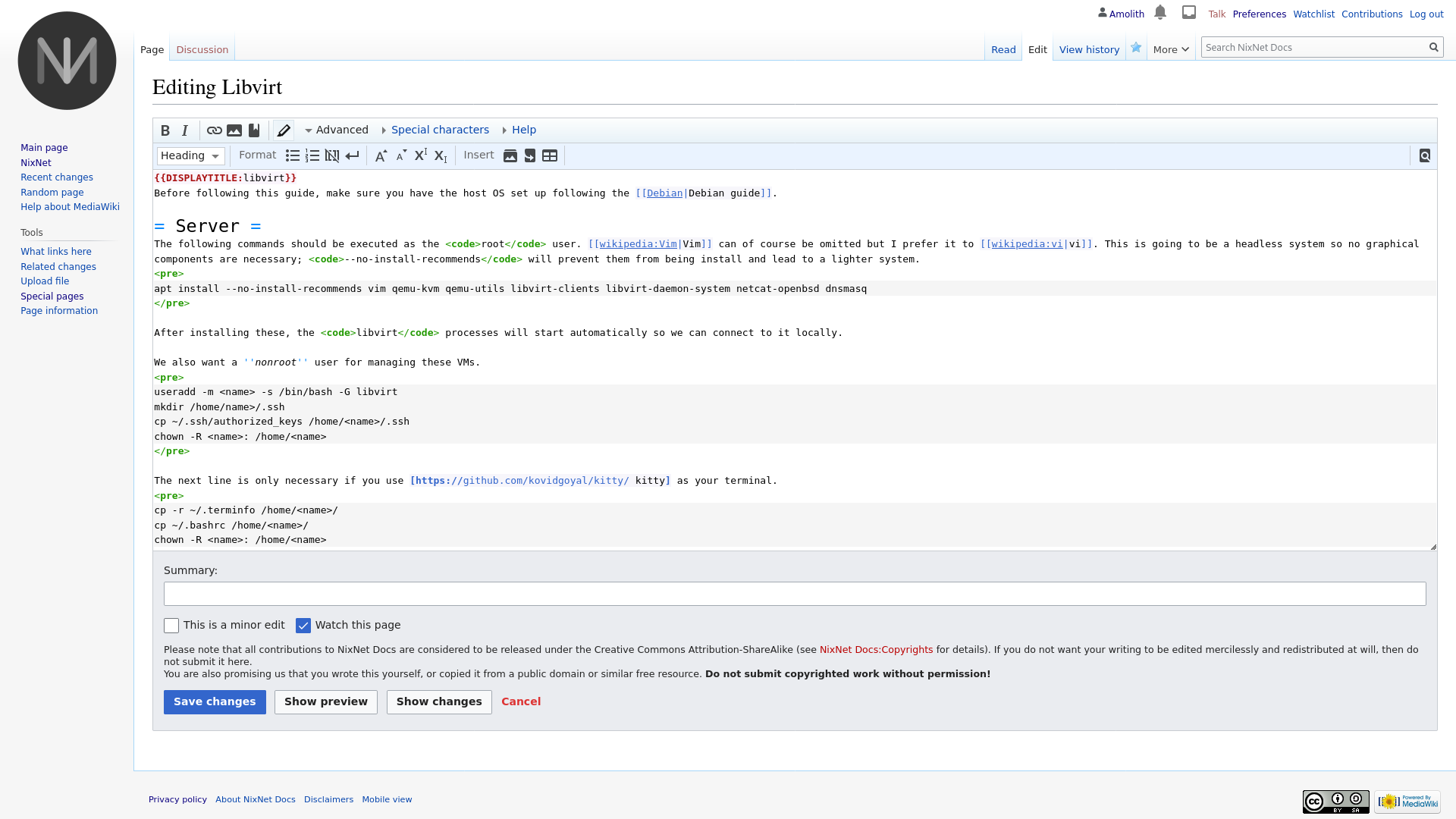Viewport: 1456px width, 819px height.
Task: Insert a picture gallery
Action: click(x=510, y=155)
